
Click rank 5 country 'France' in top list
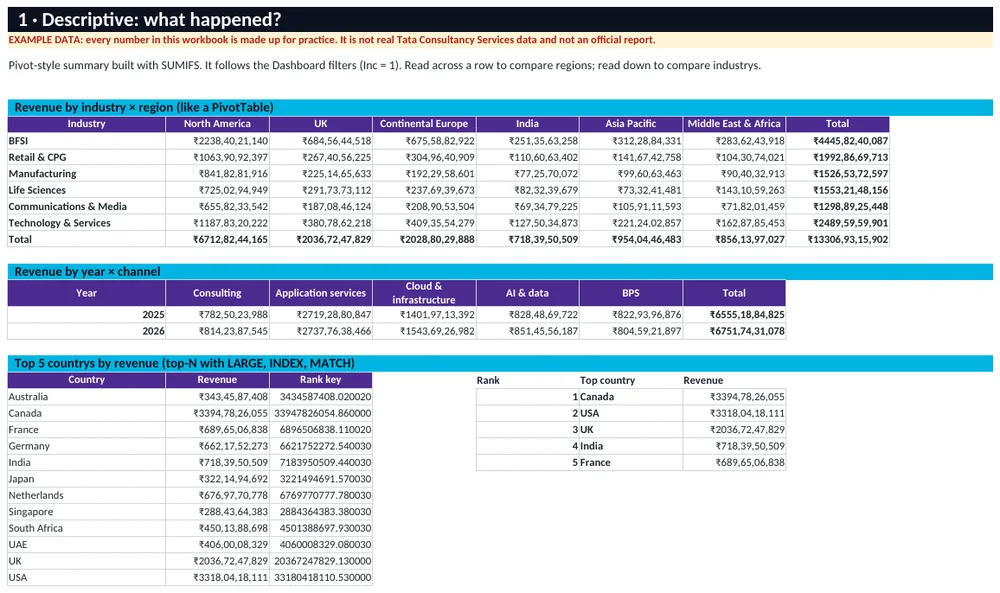[631, 463]
